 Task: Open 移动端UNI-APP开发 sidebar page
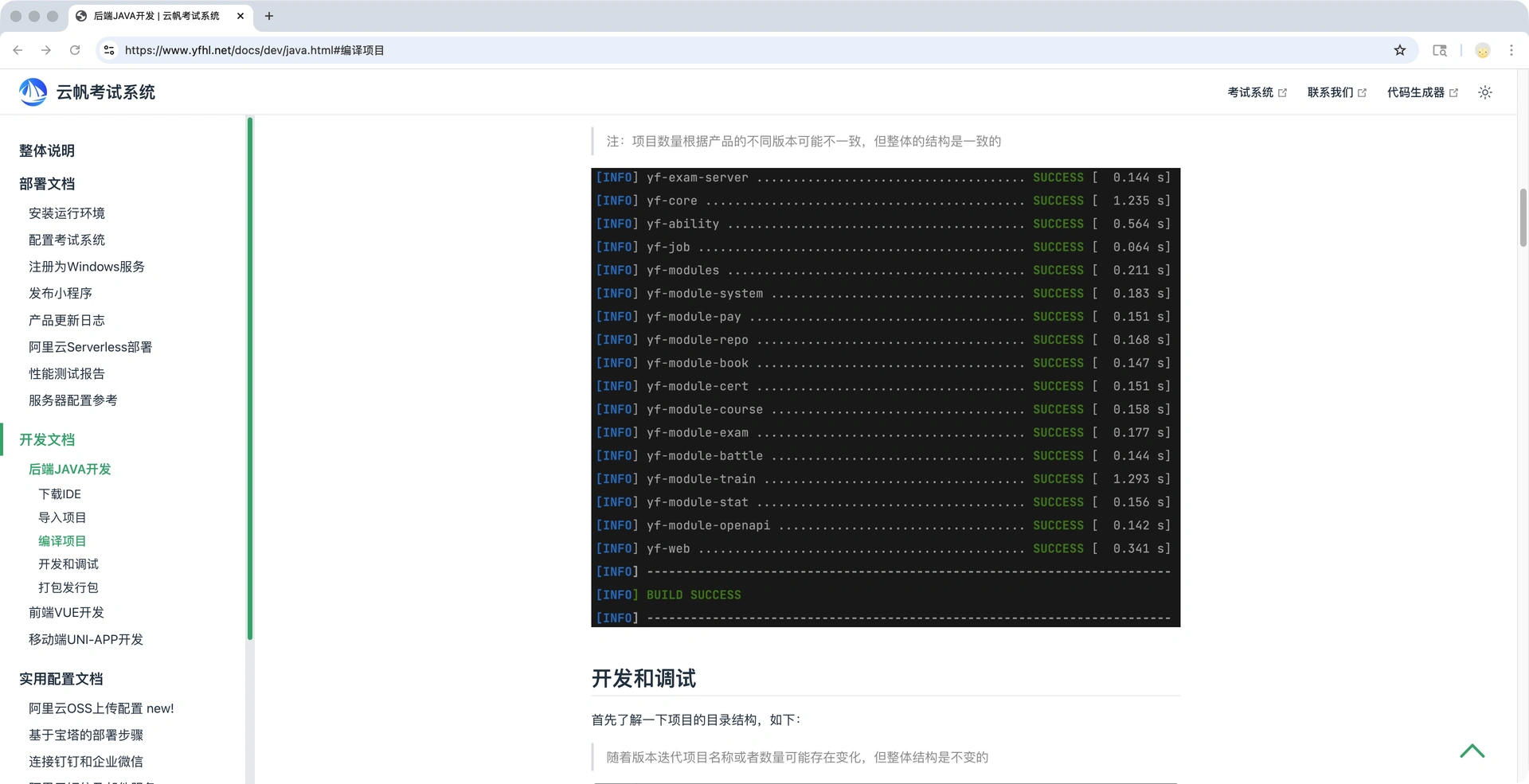pos(86,639)
